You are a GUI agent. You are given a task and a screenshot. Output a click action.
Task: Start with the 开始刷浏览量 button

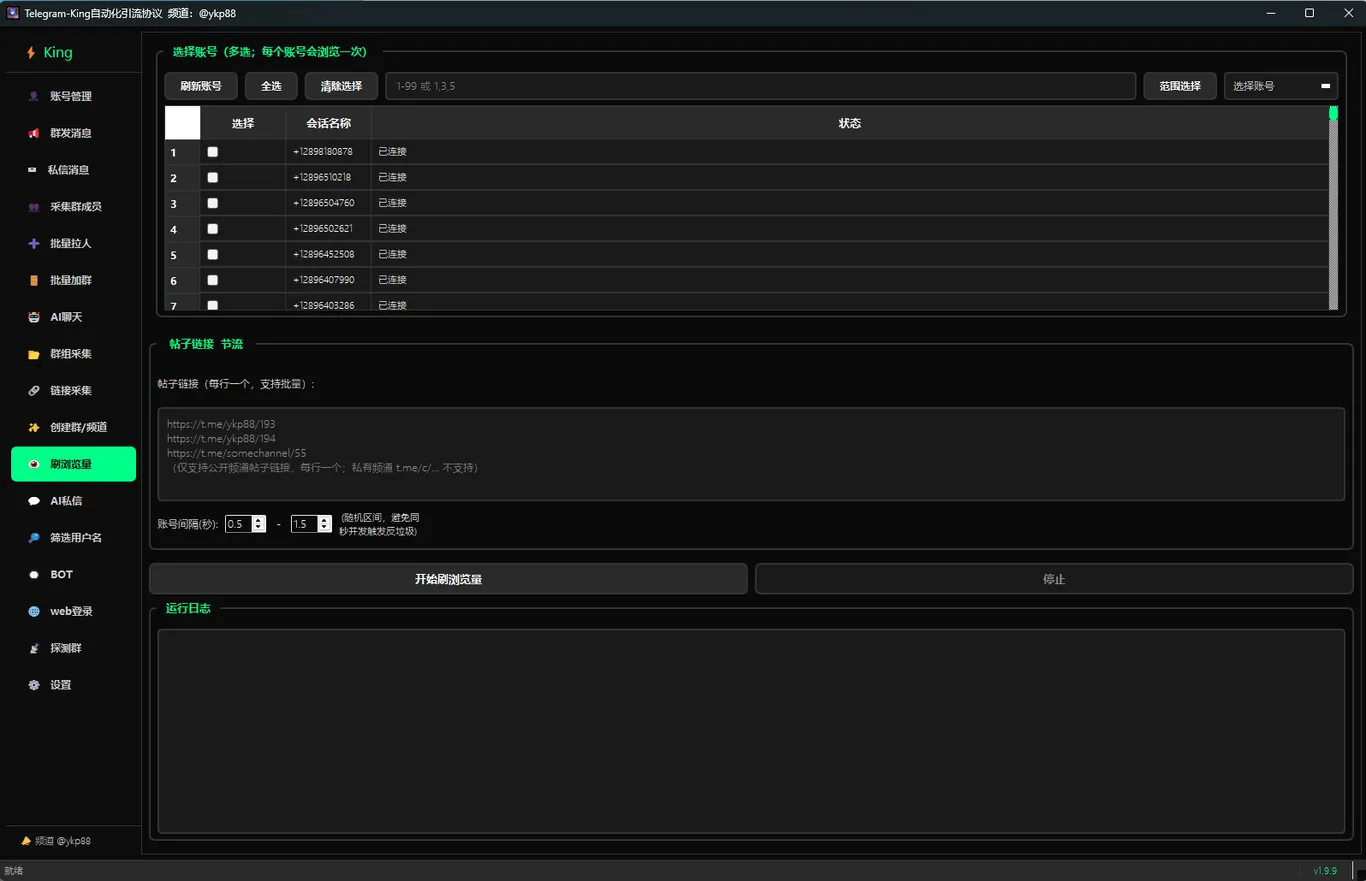pyautogui.click(x=448, y=579)
